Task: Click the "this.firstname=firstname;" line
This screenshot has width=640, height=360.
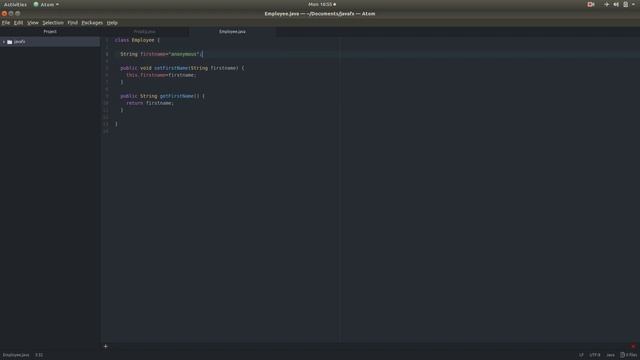Action: pyautogui.click(x=161, y=75)
